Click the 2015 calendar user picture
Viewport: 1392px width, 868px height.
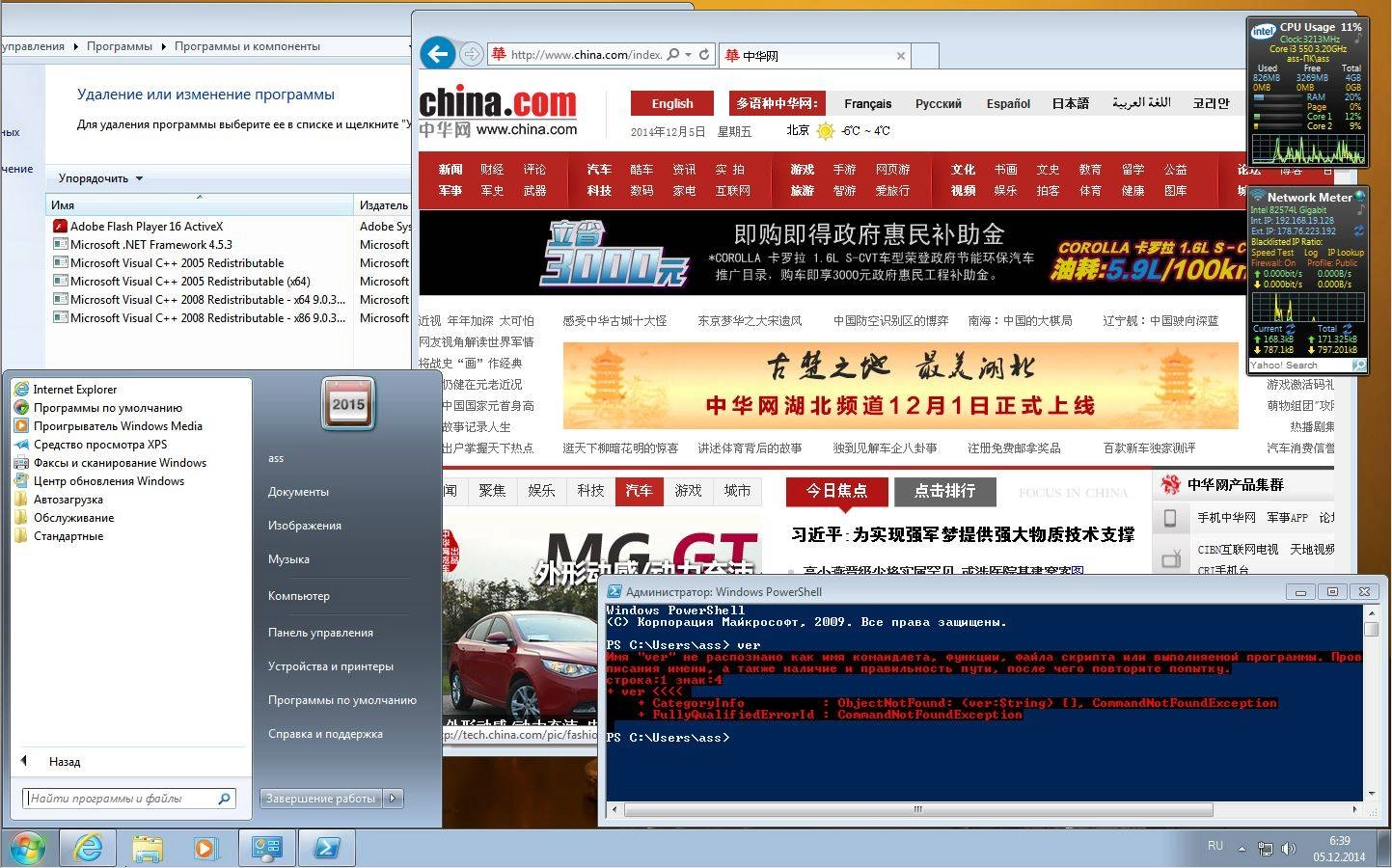point(348,403)
